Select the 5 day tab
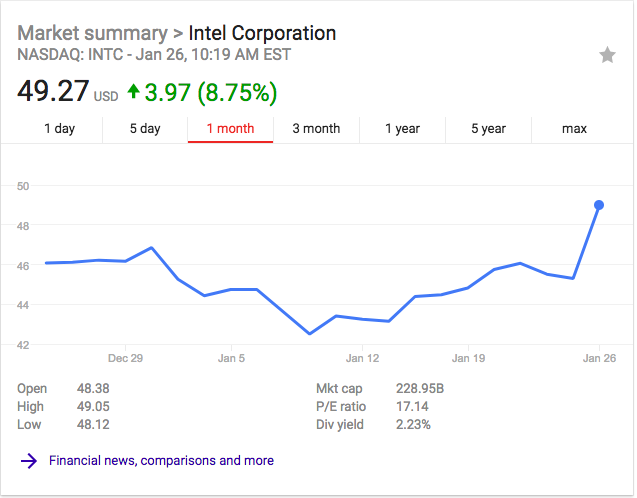 coord(145,128)
